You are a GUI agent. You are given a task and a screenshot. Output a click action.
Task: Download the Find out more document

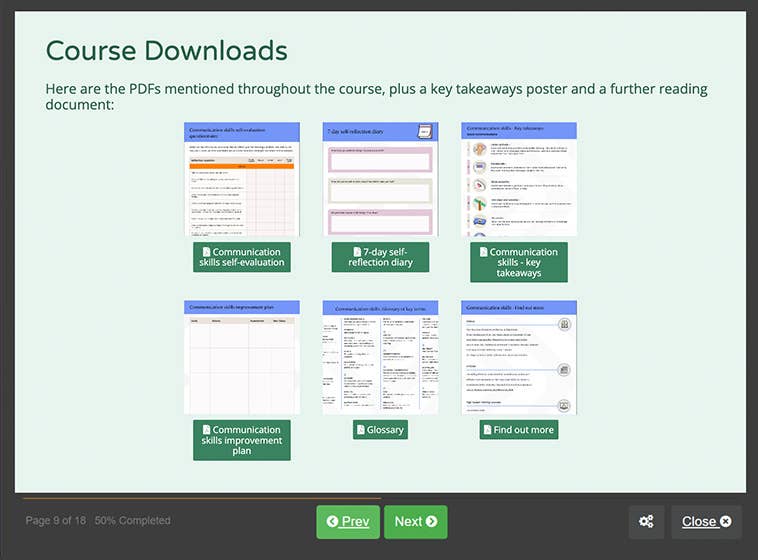518,430
